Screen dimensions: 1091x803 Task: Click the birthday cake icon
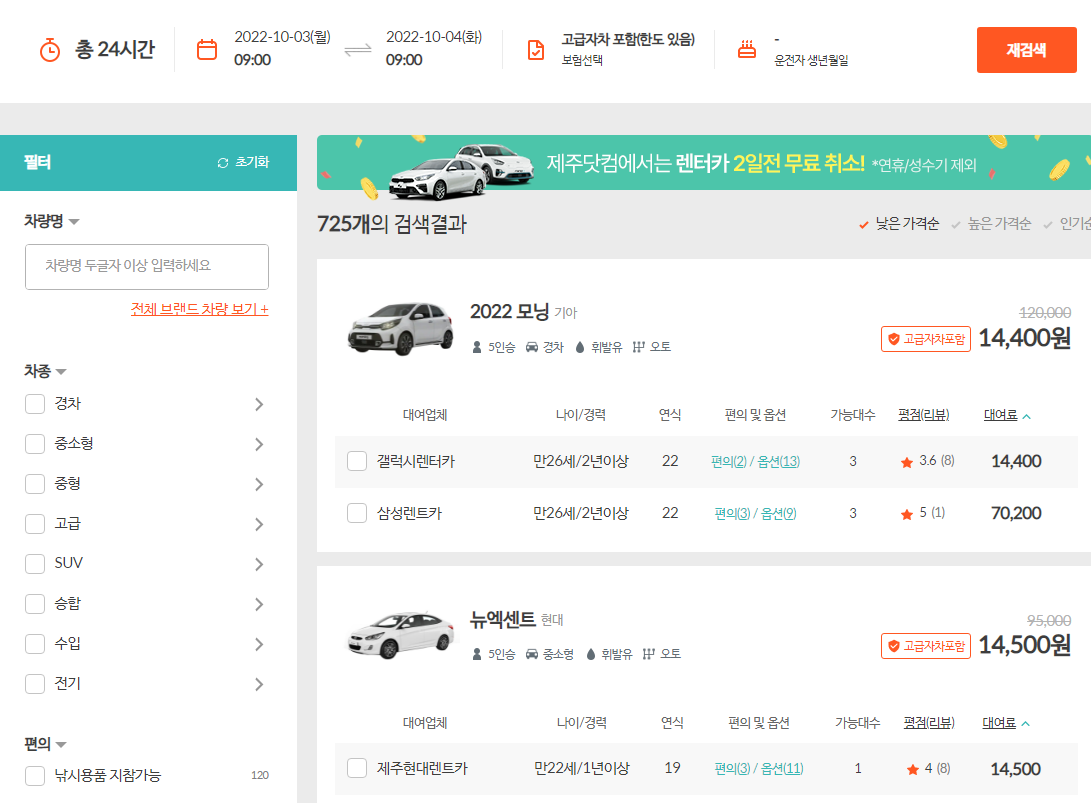[x=747, y=49]
